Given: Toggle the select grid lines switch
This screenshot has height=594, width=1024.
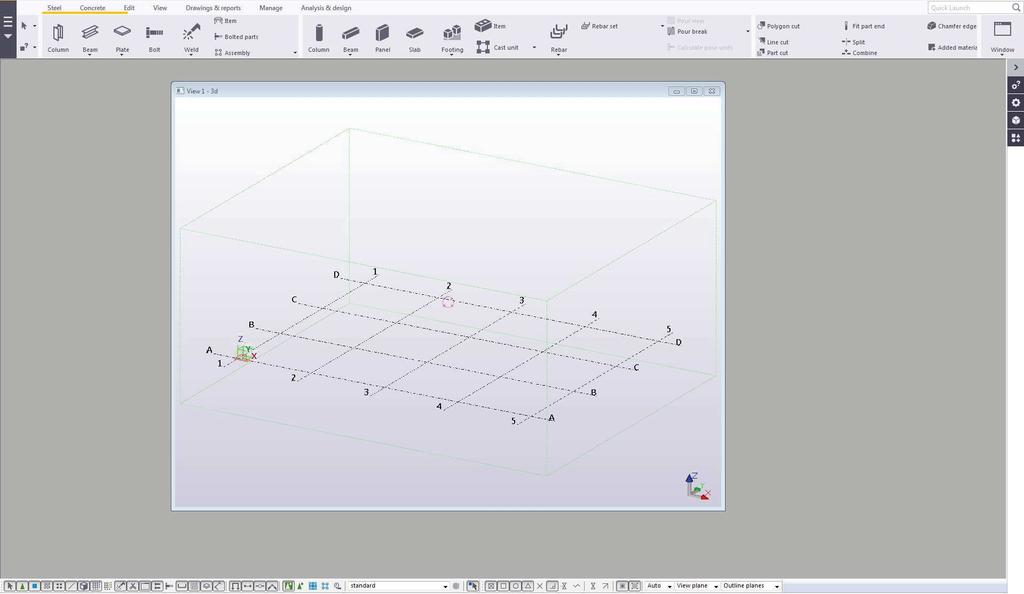Looking at the screenshot, I should pyautogui.click(x=108, y=586).
